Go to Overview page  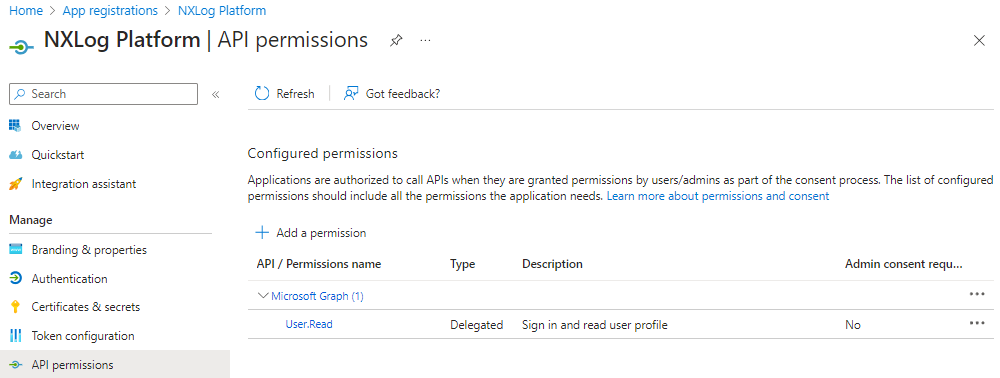(55, 126)
